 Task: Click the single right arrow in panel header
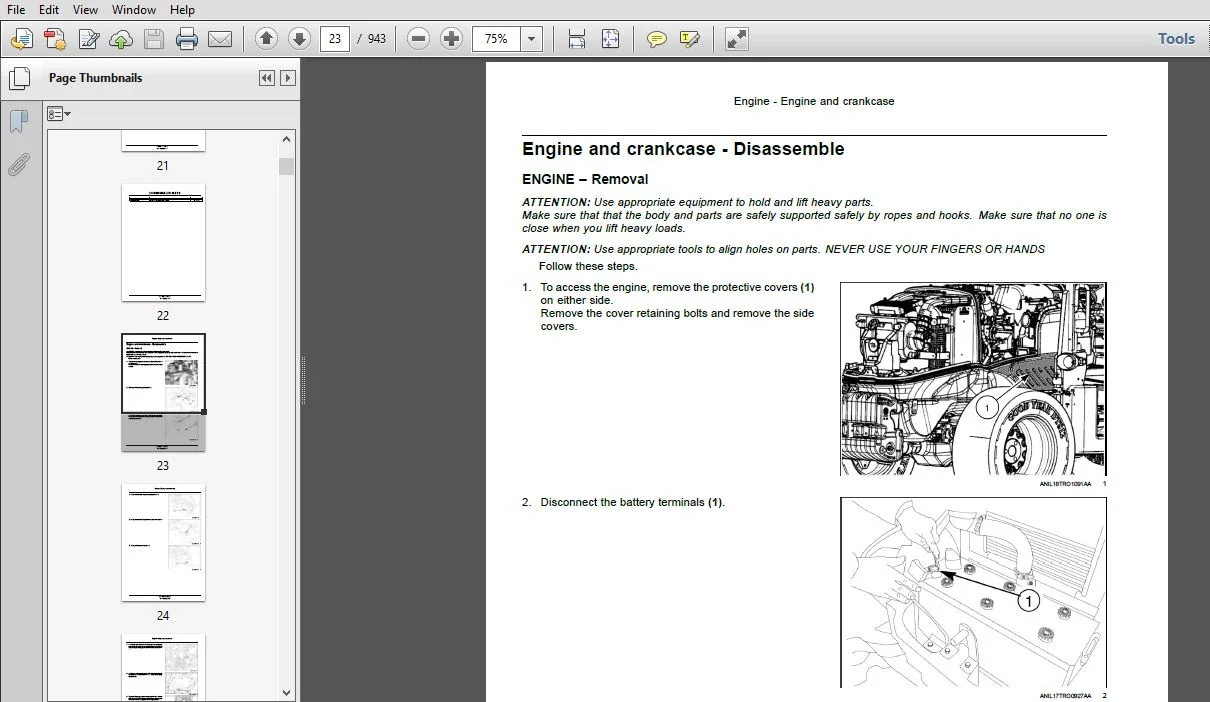click(288, 78)
